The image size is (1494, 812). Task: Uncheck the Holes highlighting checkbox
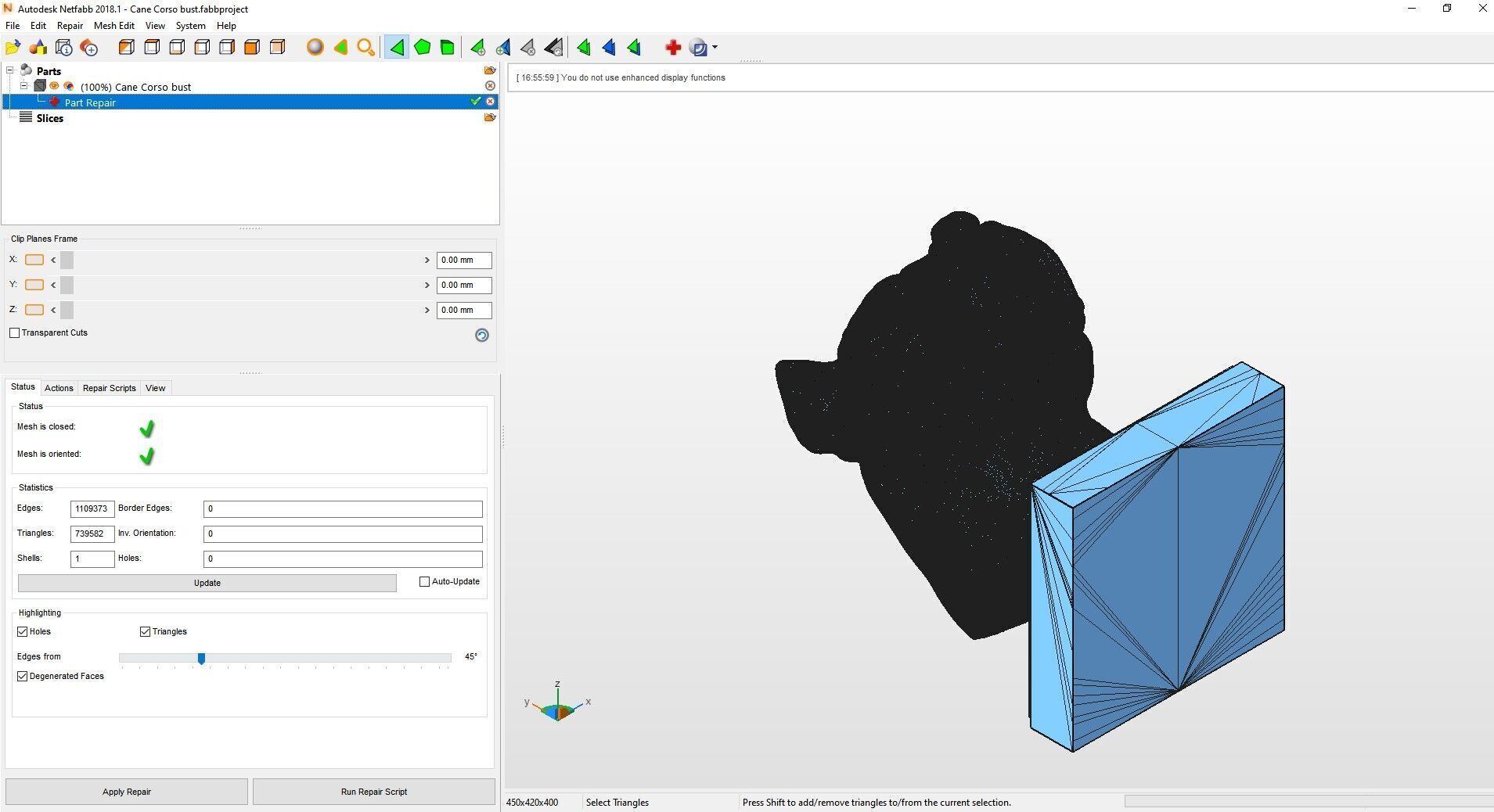click(x=23, y=631)
